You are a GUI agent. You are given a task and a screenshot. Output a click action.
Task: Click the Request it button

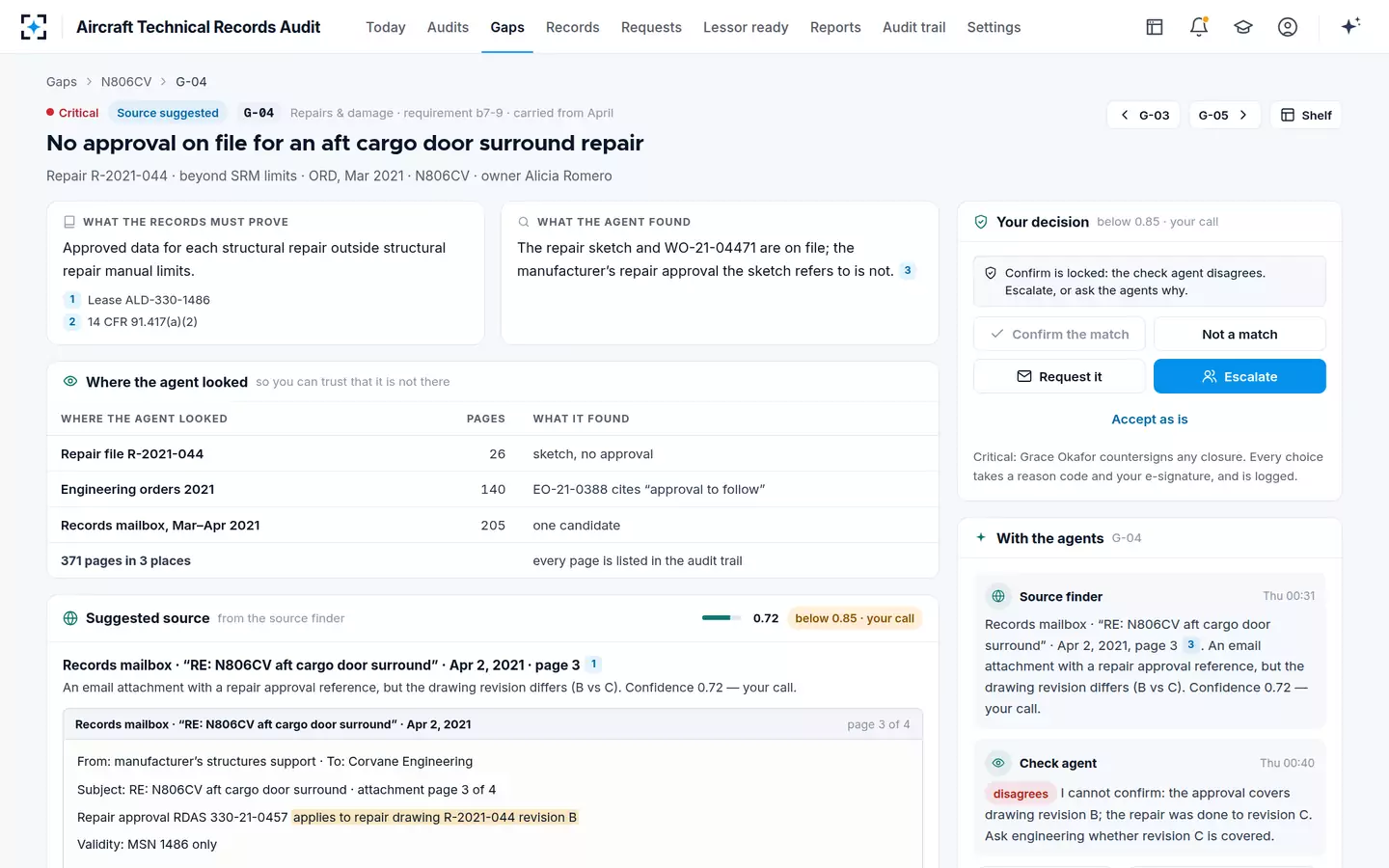point(1059,376)
